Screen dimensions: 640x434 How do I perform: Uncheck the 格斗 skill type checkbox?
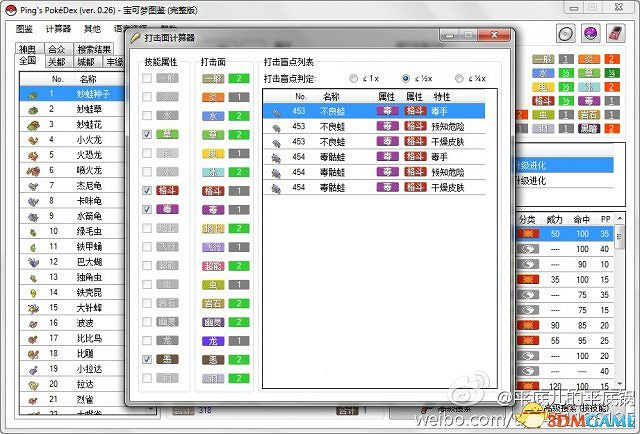coord(147,190)
